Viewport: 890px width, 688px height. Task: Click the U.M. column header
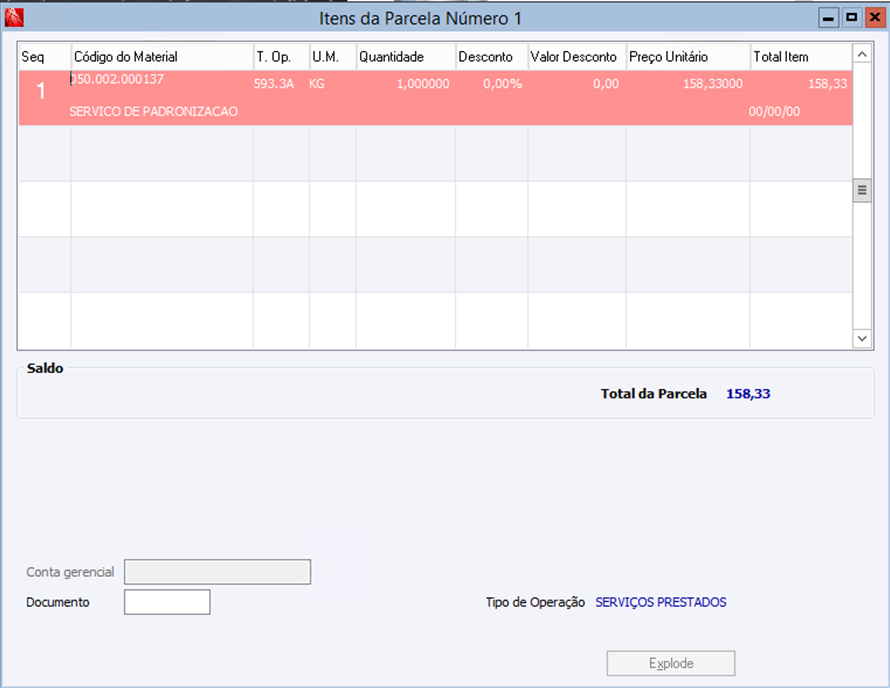[x=333, y=57]
